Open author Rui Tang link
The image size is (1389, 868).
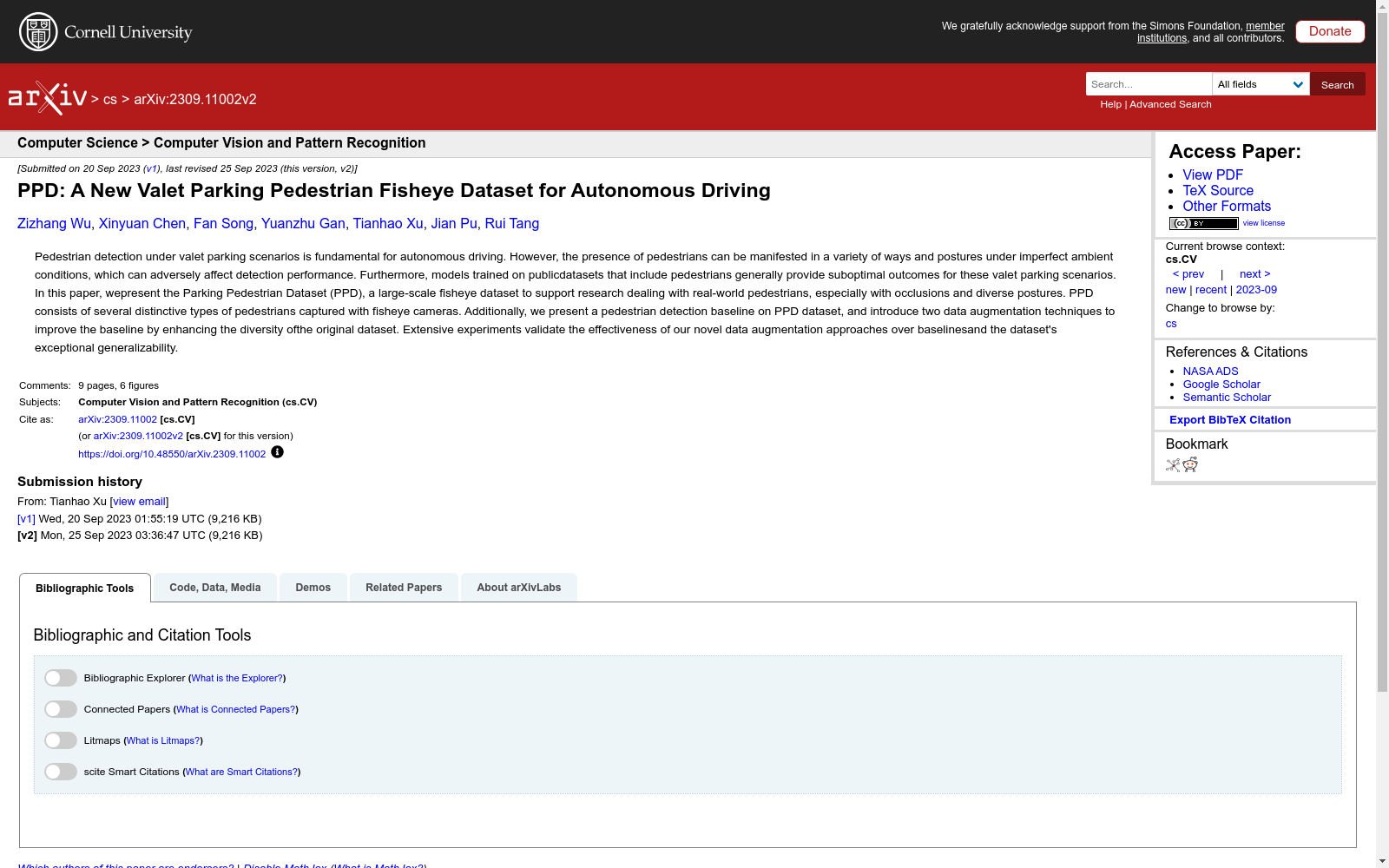point(512,223)
